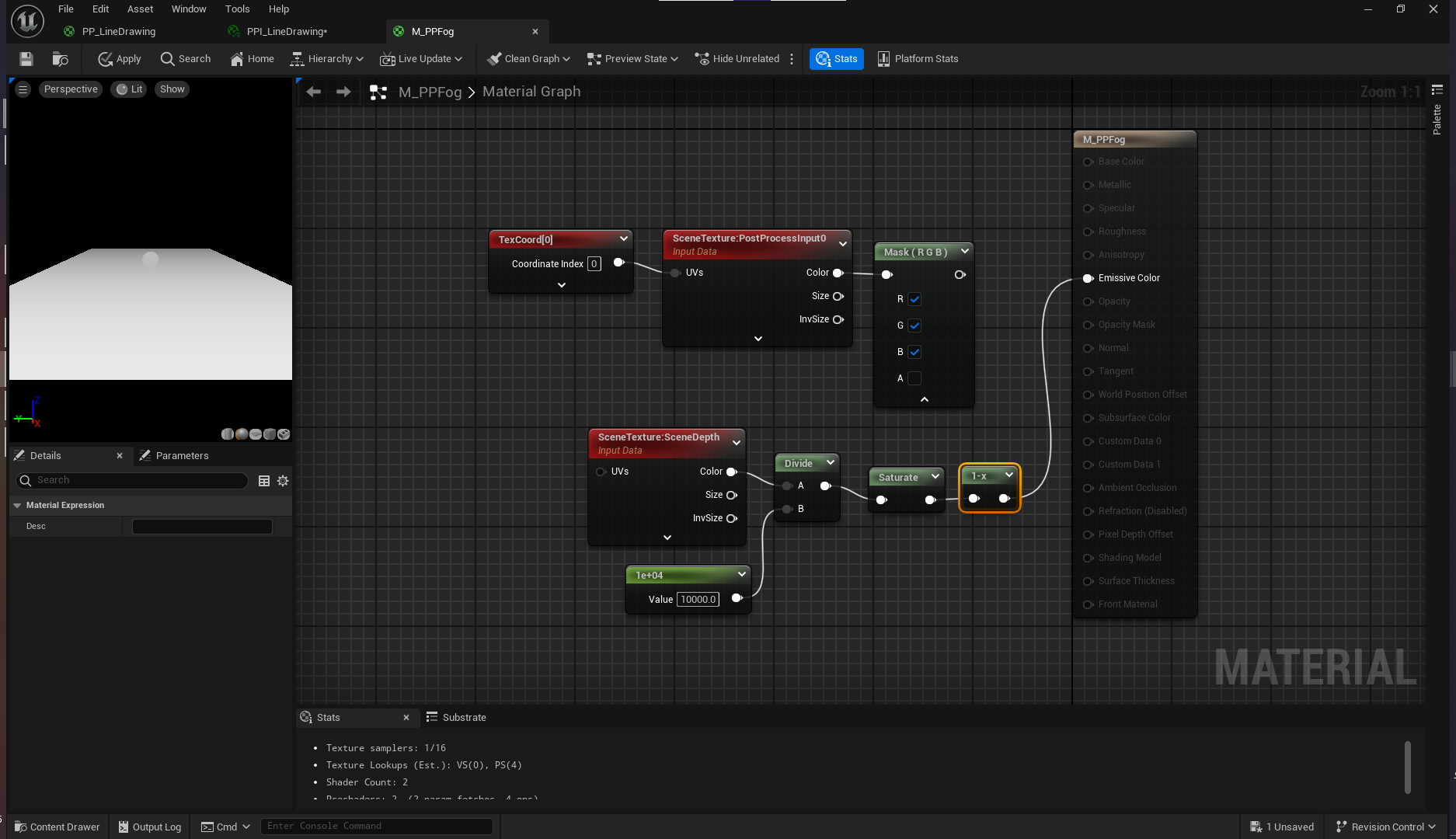Screen dimensions: 1456x839
Task: Click the 1e+04 Value input field
Action: coord(698,599)
